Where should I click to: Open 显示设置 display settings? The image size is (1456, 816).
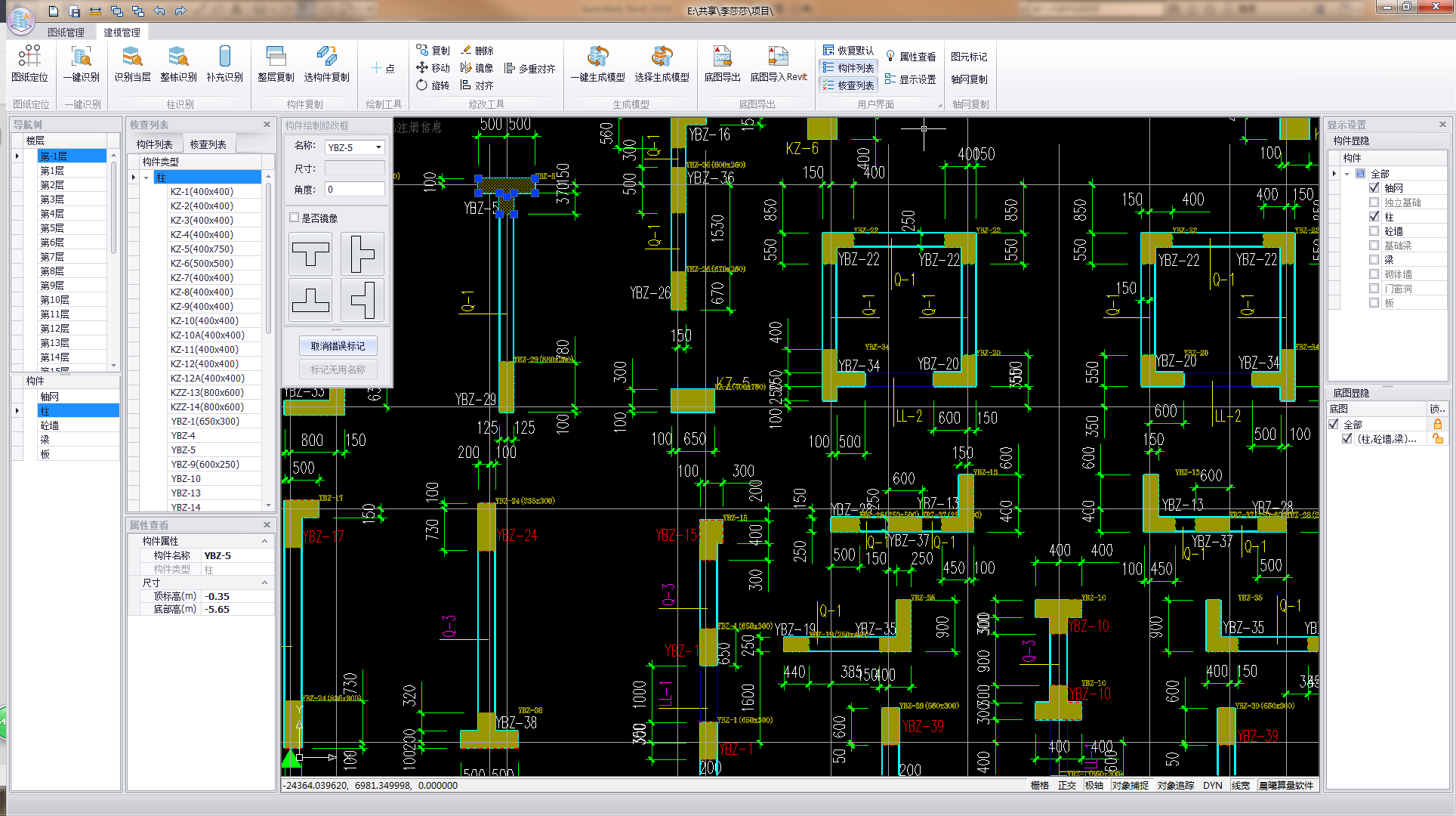[910, 79]
